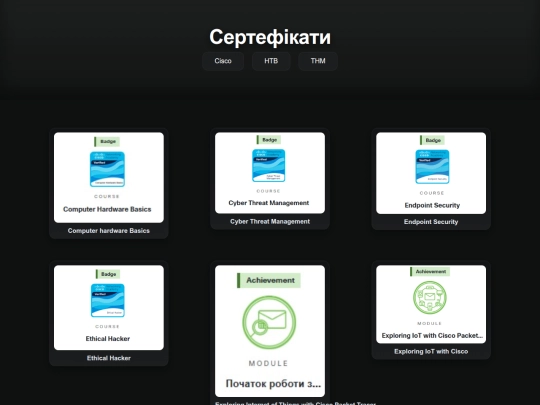
Task: Click 'Ethical Hacker' title inside image
Action: pos(108,339)
